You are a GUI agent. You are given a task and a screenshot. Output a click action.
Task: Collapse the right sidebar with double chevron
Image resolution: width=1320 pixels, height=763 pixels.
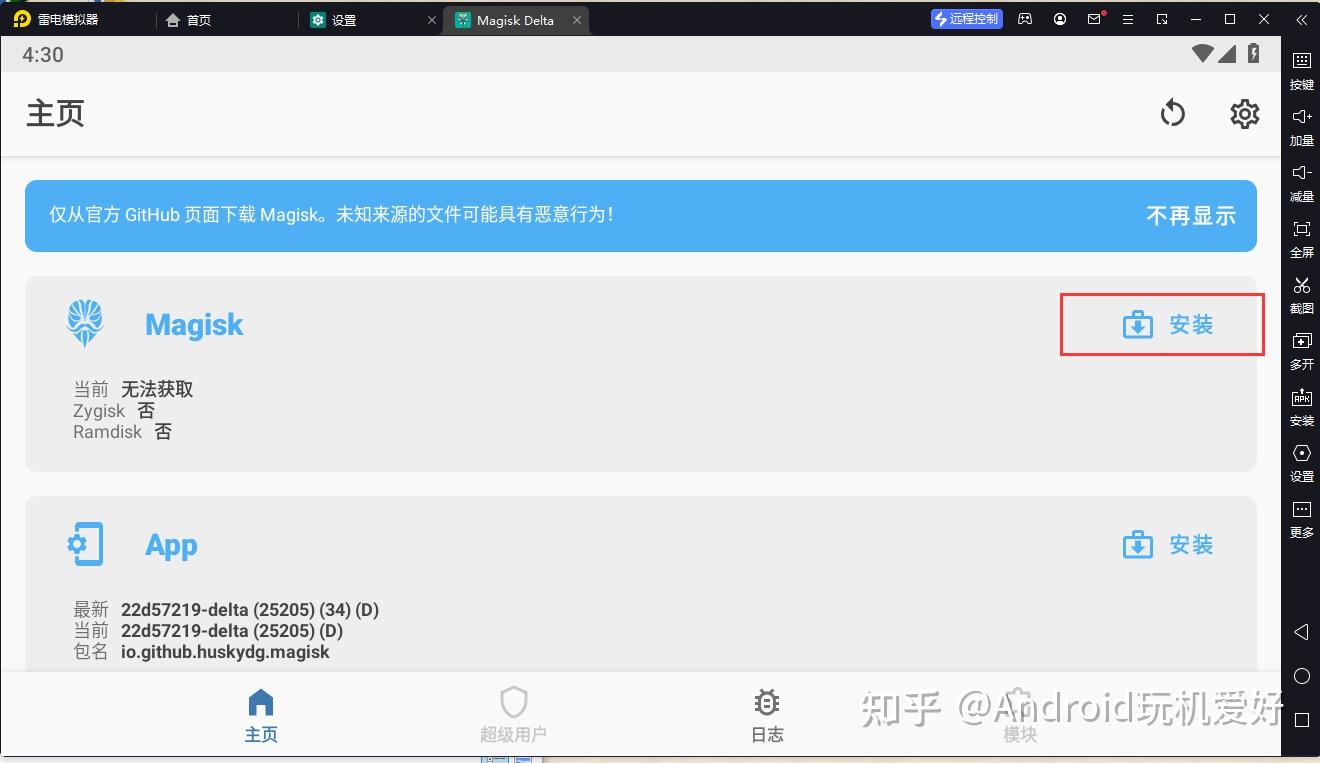point(1301,19)
